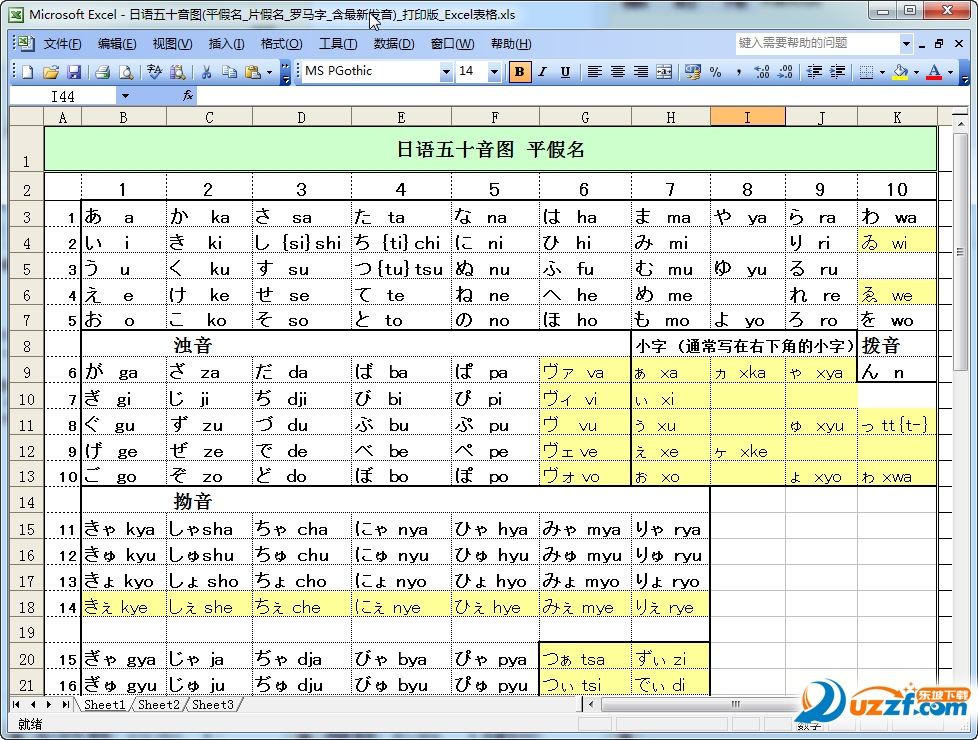Paste from clipboard using the toolbar icon
This screenshot has width=978, height=740.
[x=253, y=72]
